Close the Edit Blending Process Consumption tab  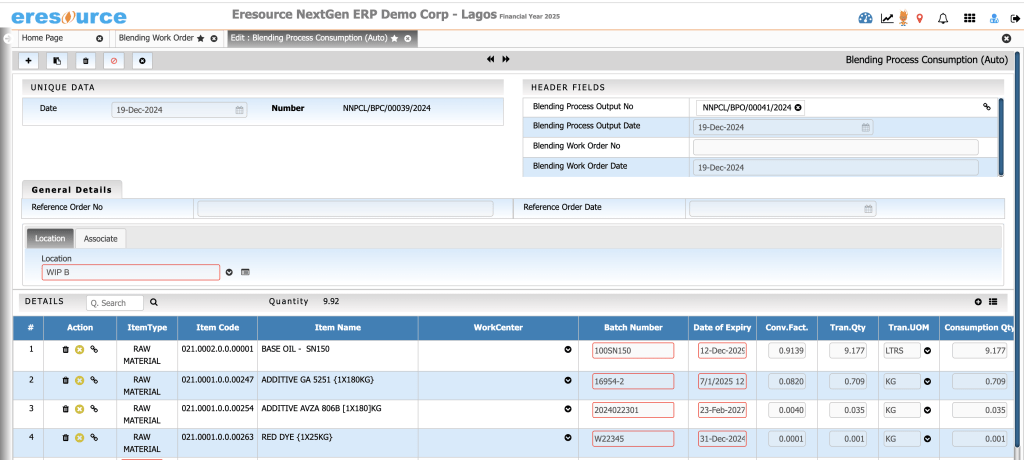(408, 39)
